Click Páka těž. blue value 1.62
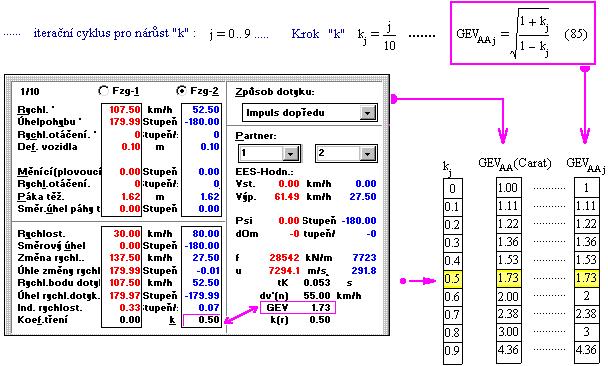 (x=210, y=197)
